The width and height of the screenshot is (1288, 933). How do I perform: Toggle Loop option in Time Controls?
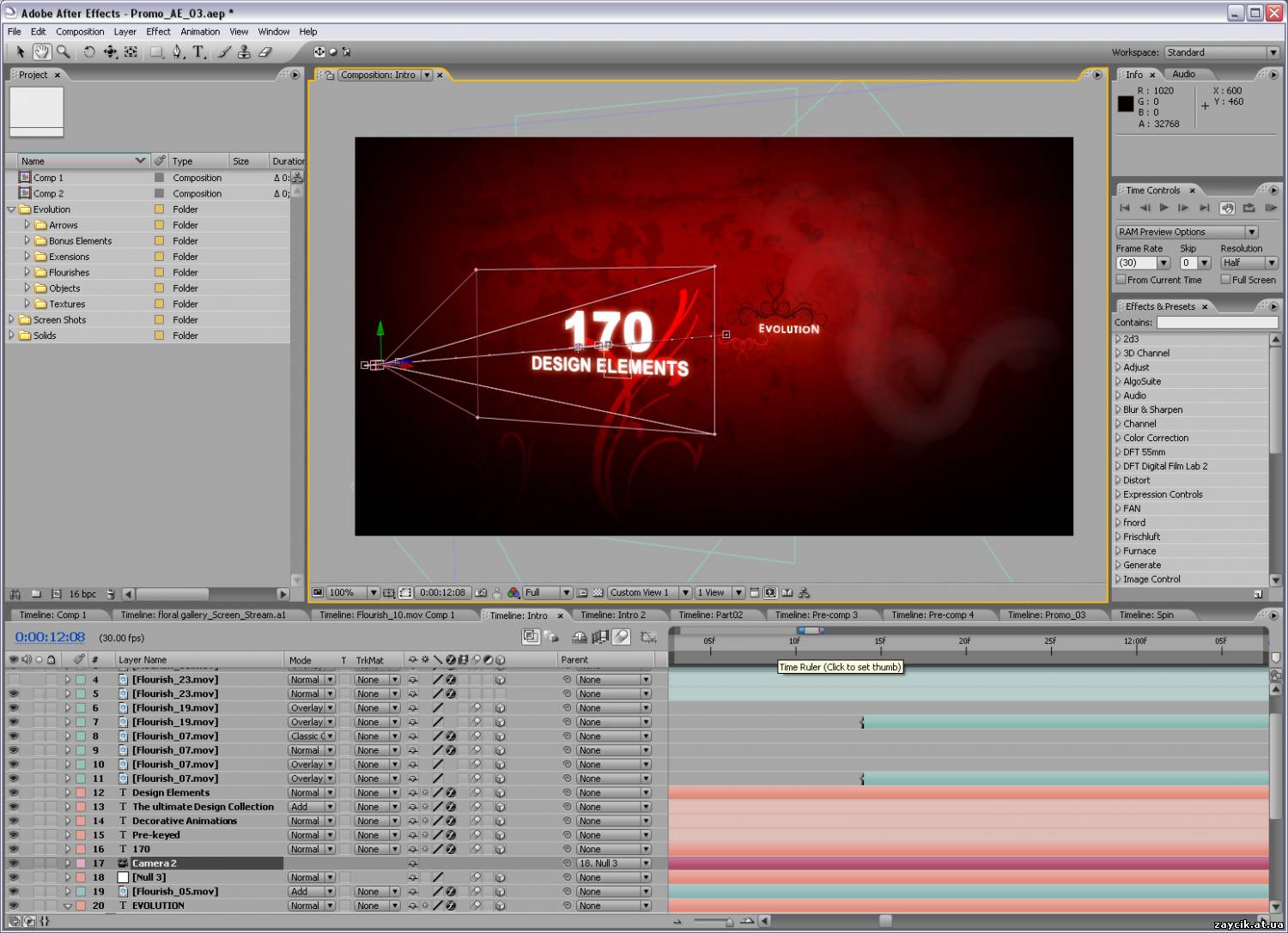tap(1249, 208)
